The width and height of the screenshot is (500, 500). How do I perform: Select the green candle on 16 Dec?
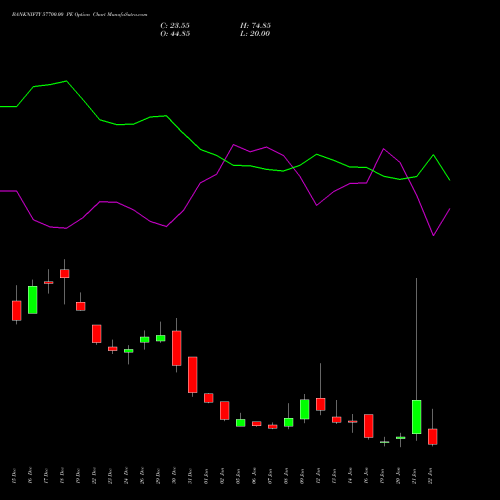(33, 300)
